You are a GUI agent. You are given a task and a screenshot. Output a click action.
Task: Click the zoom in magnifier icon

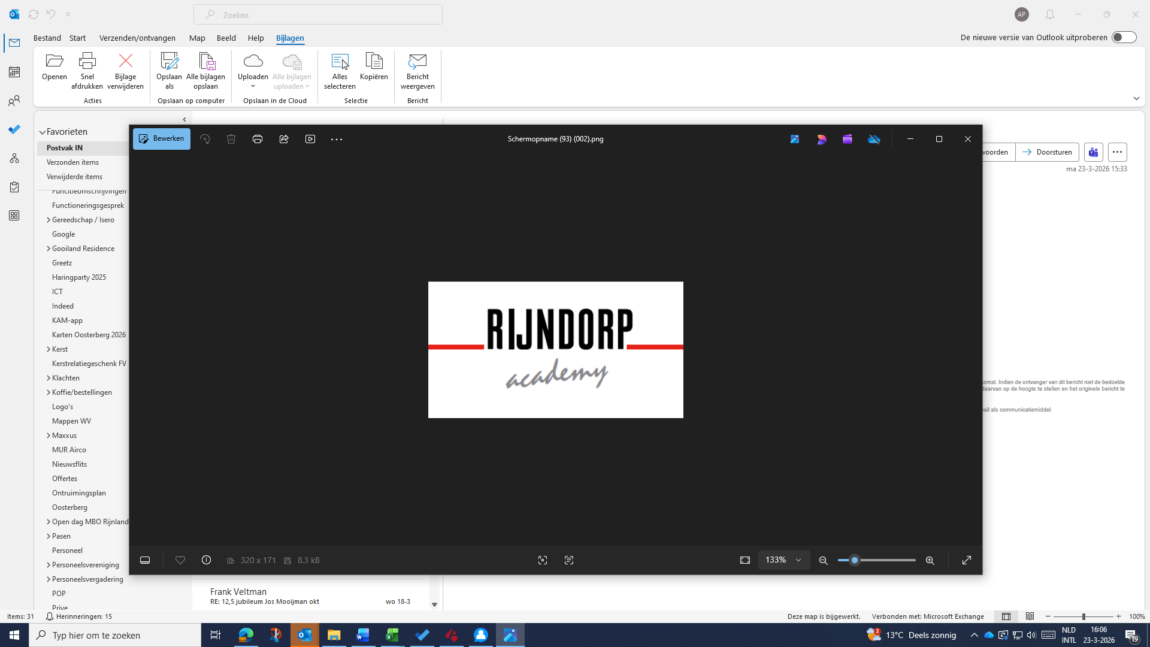pos(930,560)
